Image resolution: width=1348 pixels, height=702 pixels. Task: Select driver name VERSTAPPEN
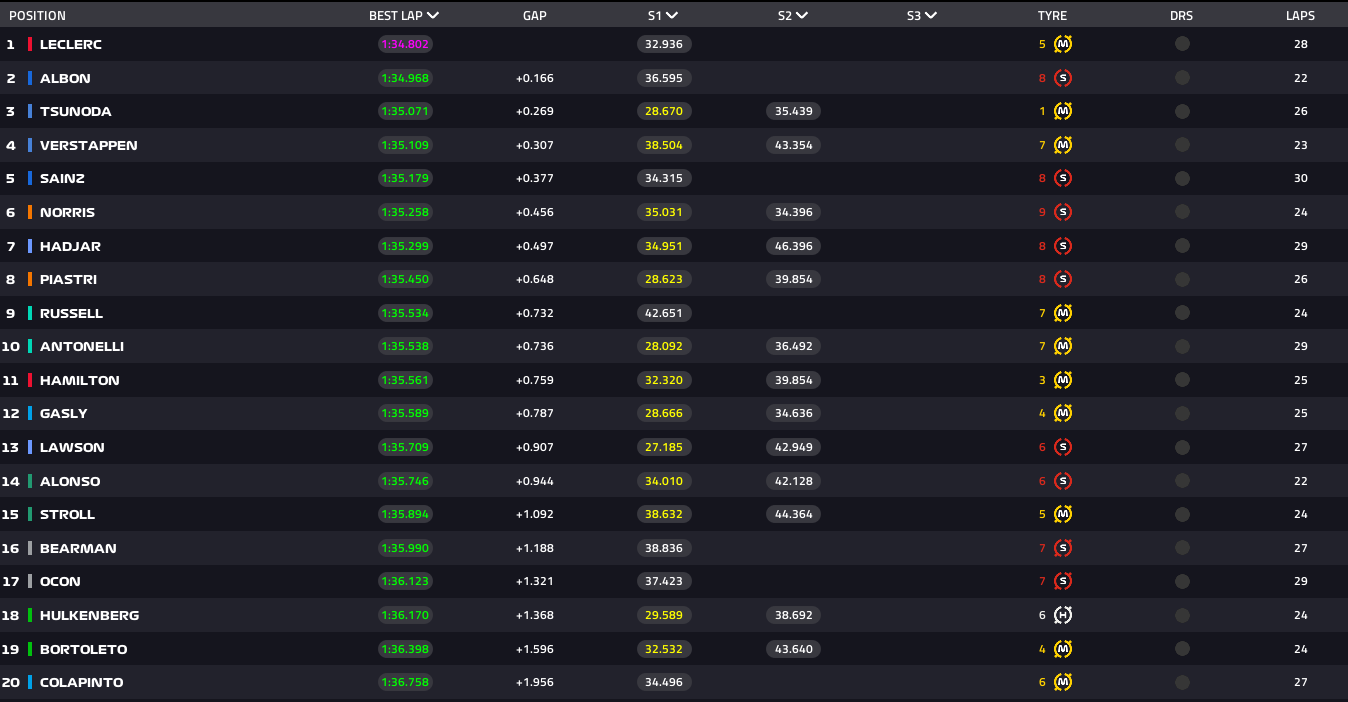click(x=88, y=145)
